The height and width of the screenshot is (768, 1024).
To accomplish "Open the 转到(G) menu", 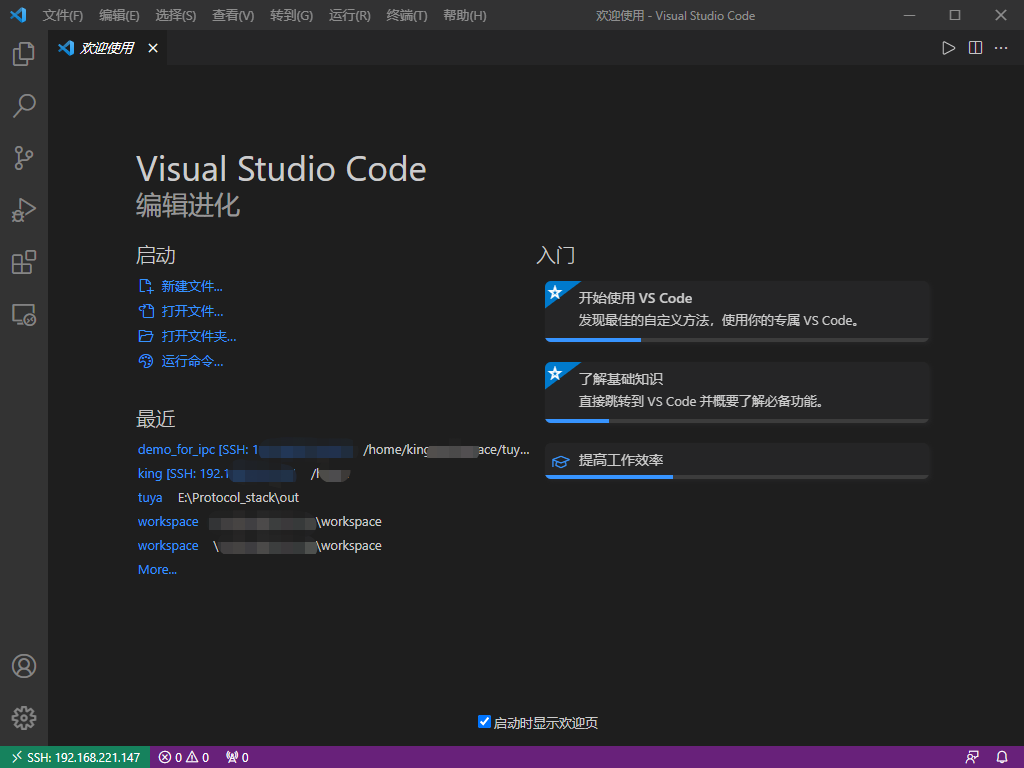I will point(291,15).
